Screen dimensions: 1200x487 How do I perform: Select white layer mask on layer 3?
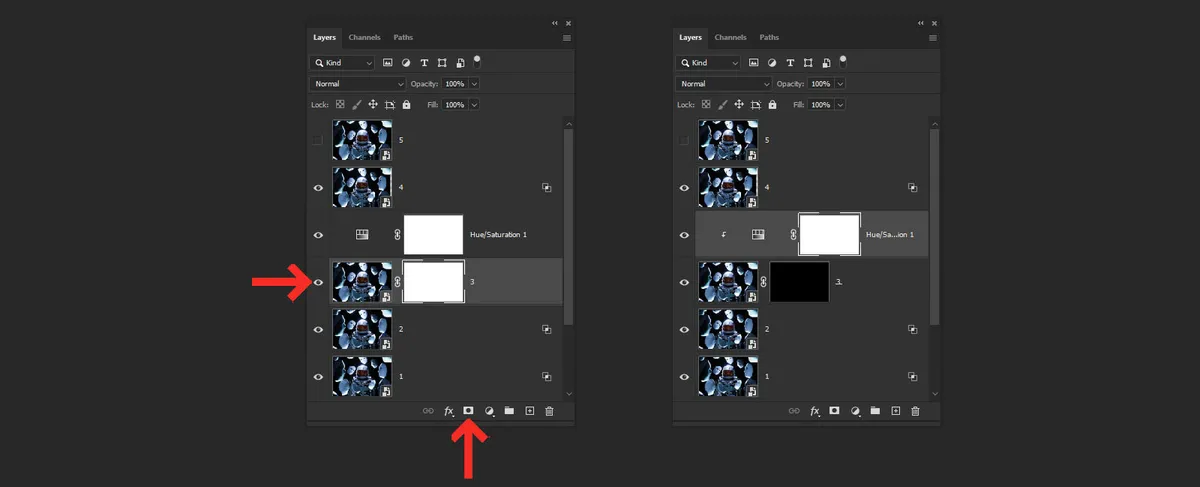click(x=433, y=282)
